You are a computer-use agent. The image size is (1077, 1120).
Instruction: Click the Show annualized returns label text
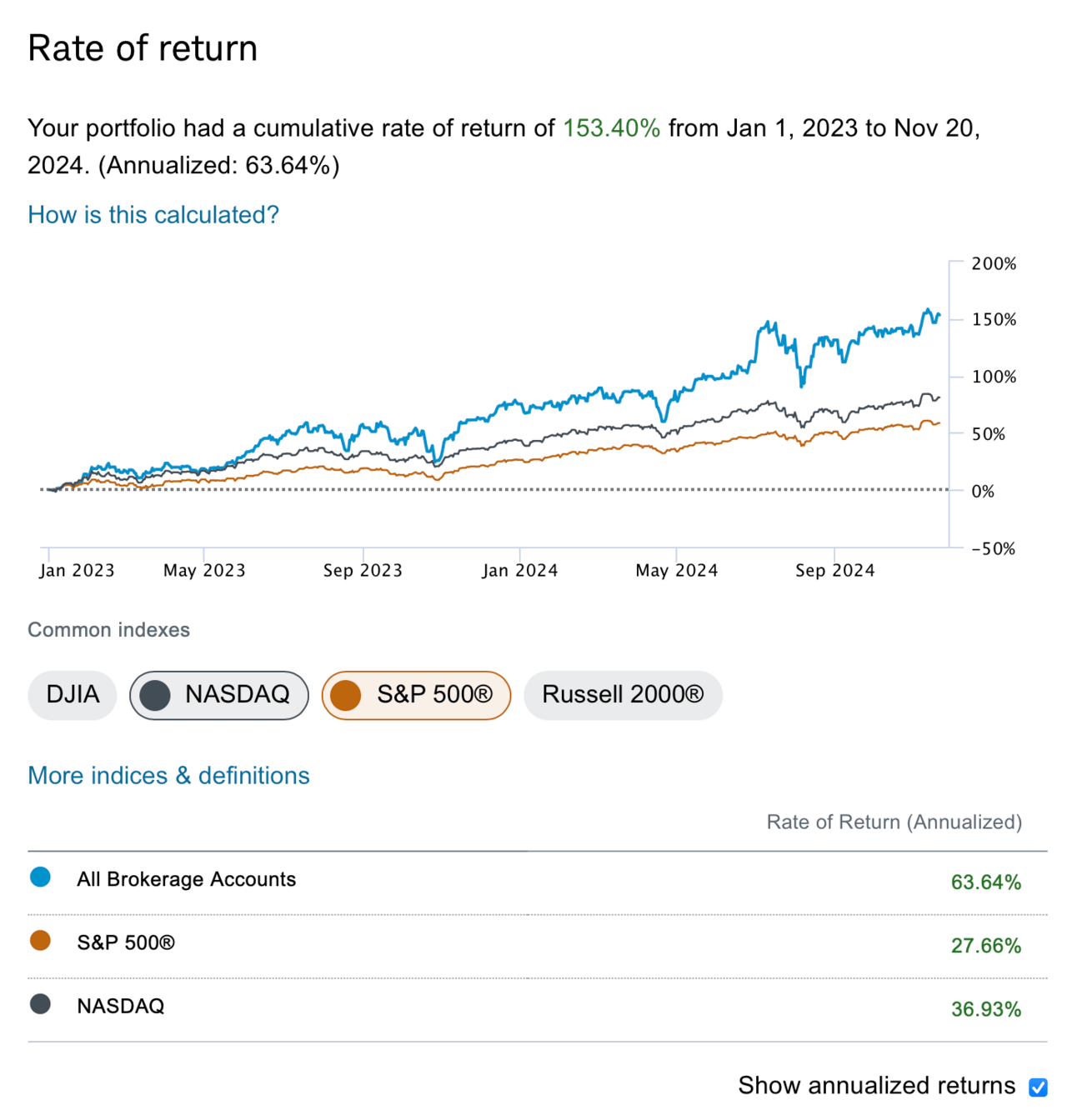[876, 1085]
